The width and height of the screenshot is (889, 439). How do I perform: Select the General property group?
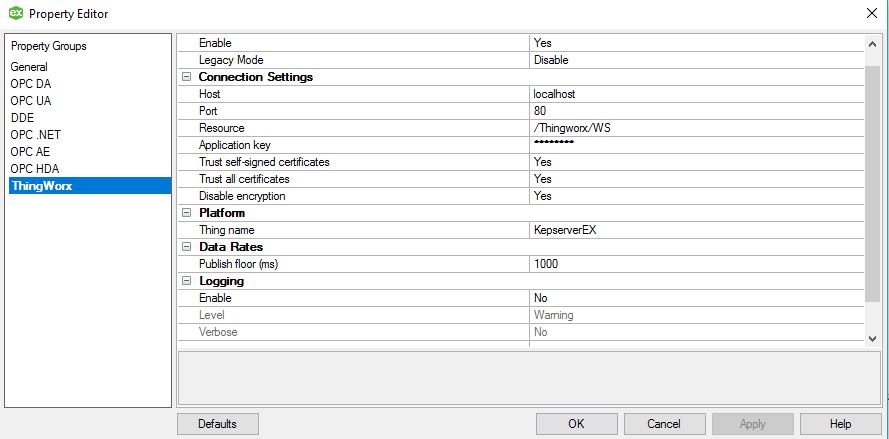tap(29, 66)
